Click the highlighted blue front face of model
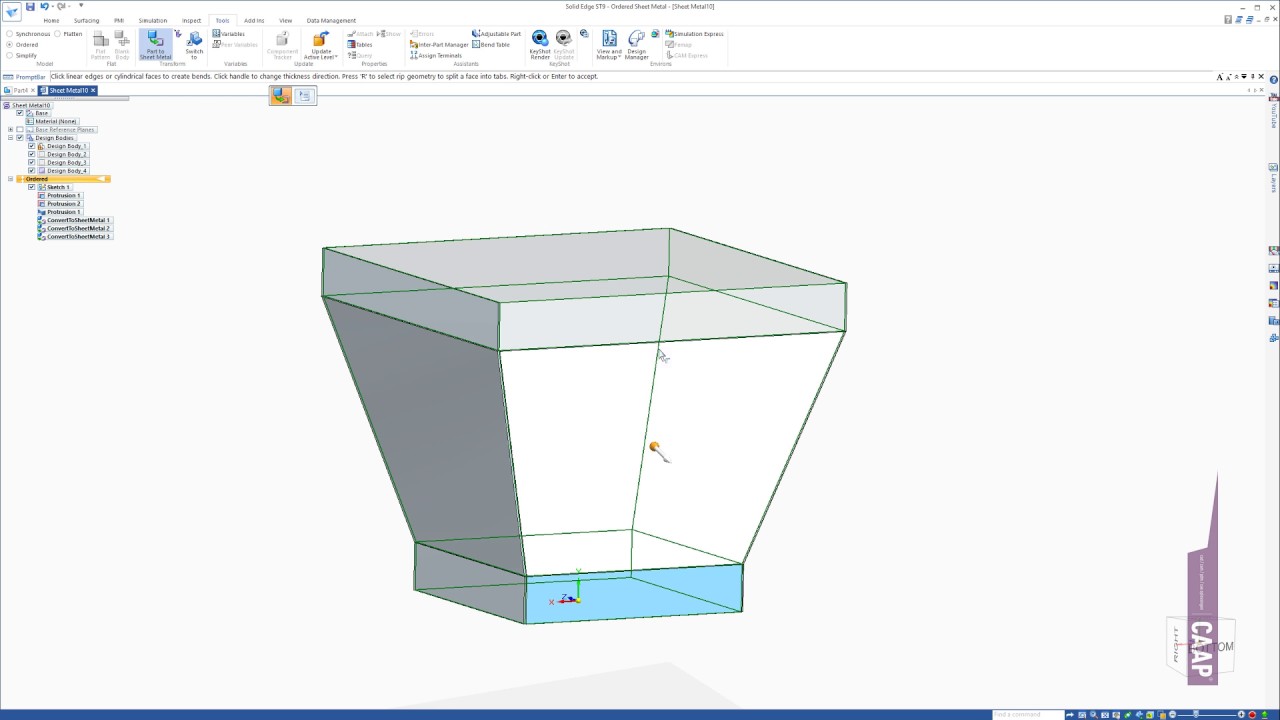 click(x=635, y=594)
